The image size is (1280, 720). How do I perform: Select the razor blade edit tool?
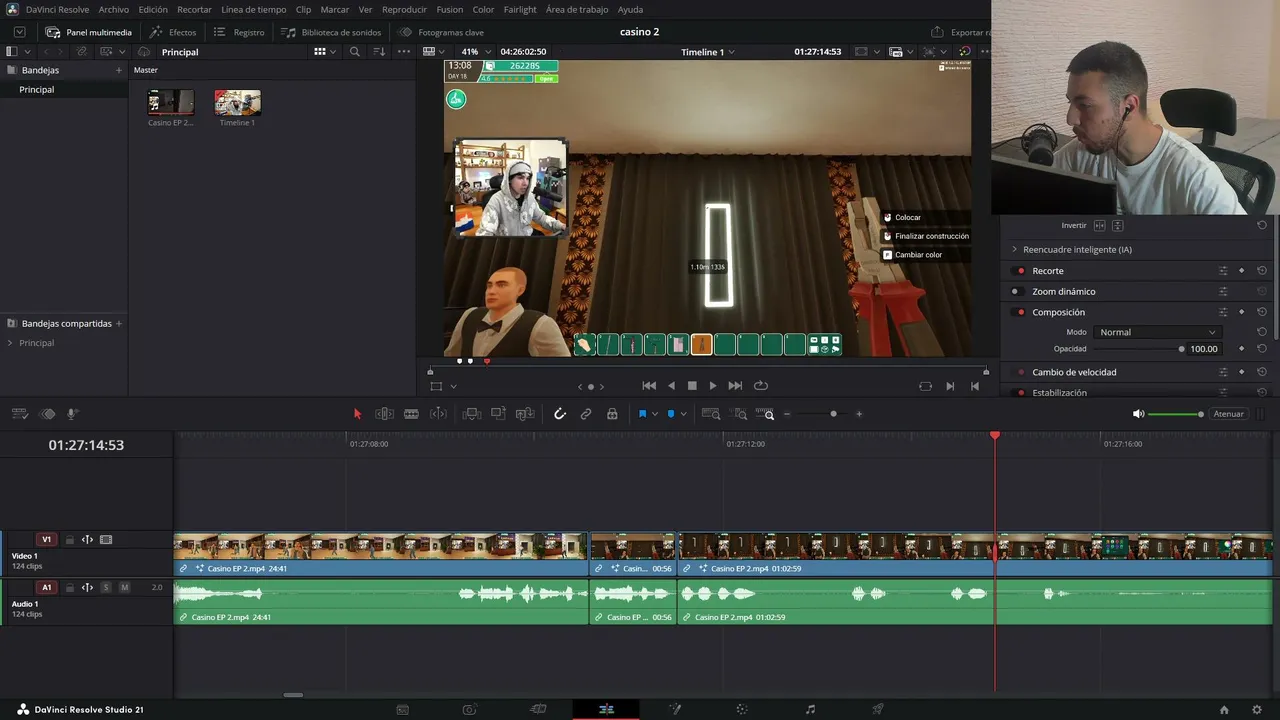point(411,414)
